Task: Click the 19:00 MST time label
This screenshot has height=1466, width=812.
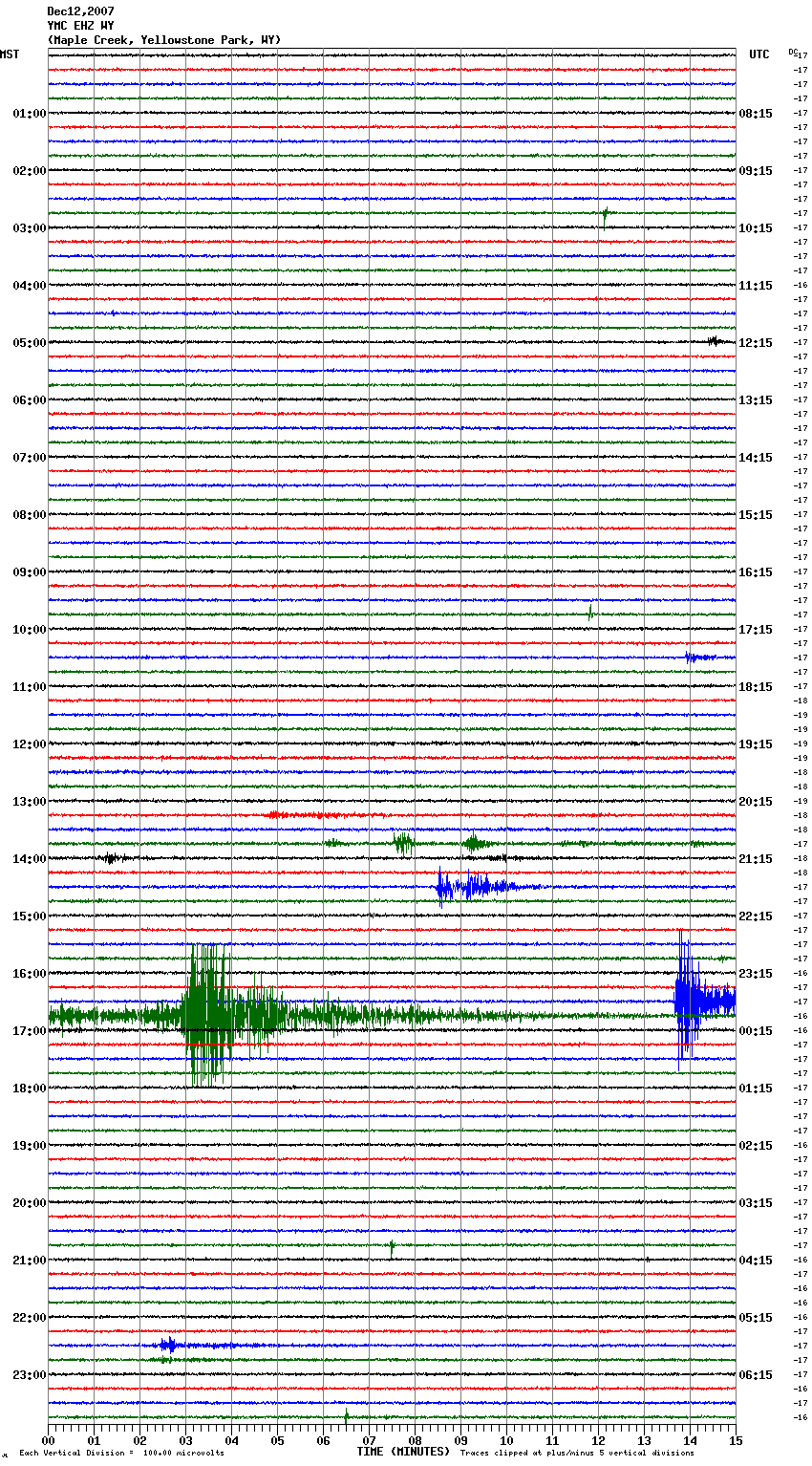Action: pos(30,1146)
